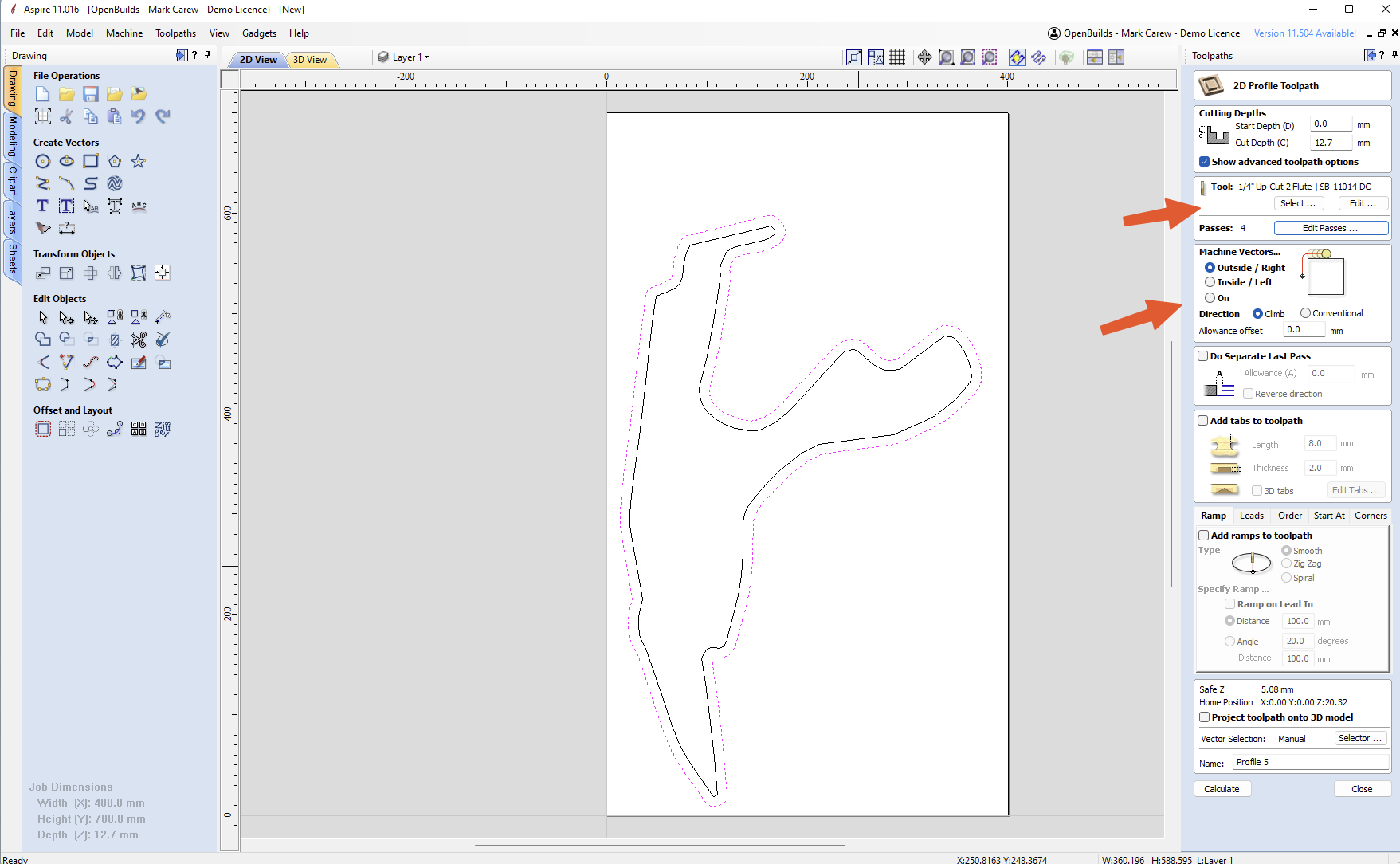Select the On machining option
Screen dimensions: 1400x864
1210,298
